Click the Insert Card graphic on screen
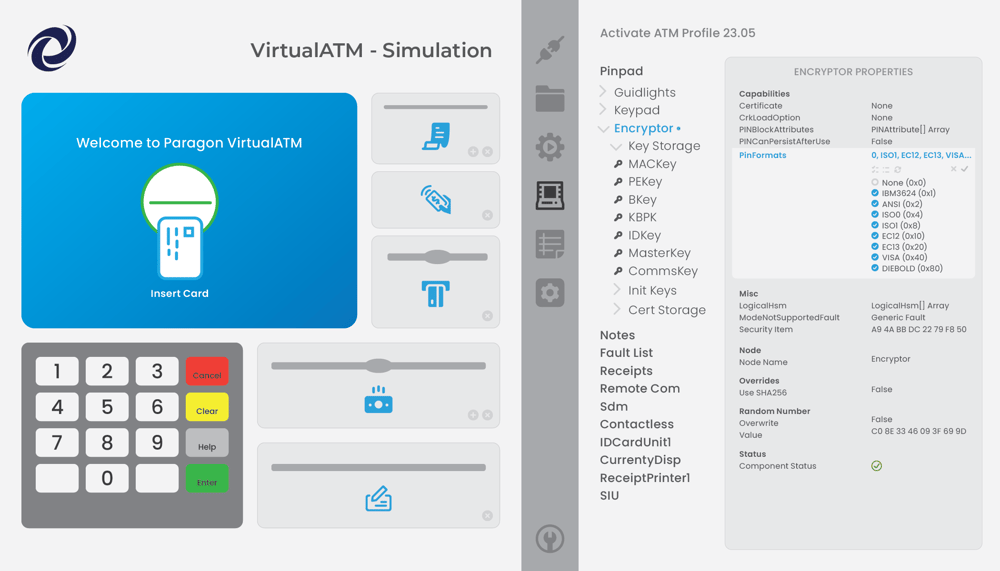 pyautogui.click(x=180, y=222)
